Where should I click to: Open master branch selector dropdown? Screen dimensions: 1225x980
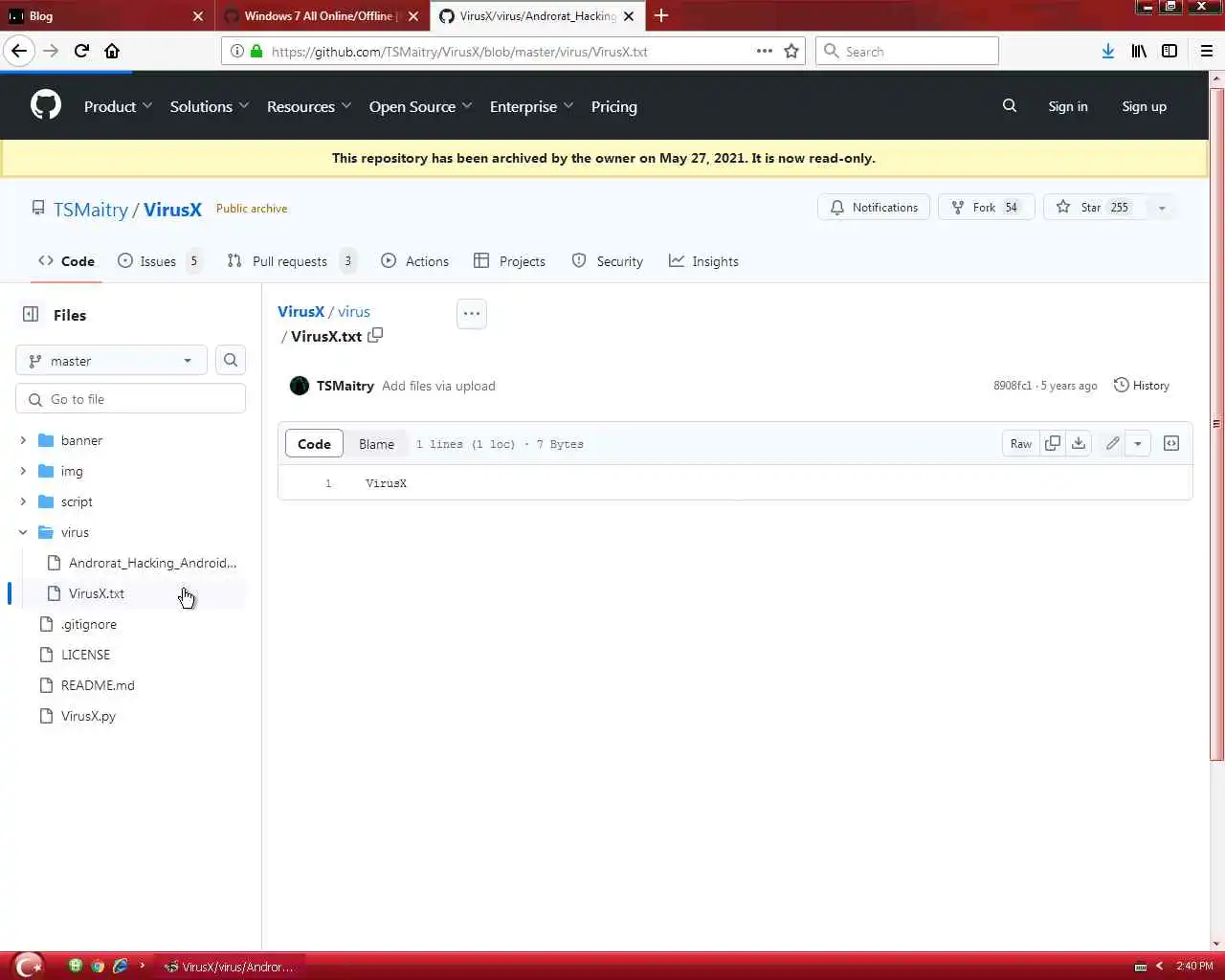pyautogui.click(x=111, y=360)
